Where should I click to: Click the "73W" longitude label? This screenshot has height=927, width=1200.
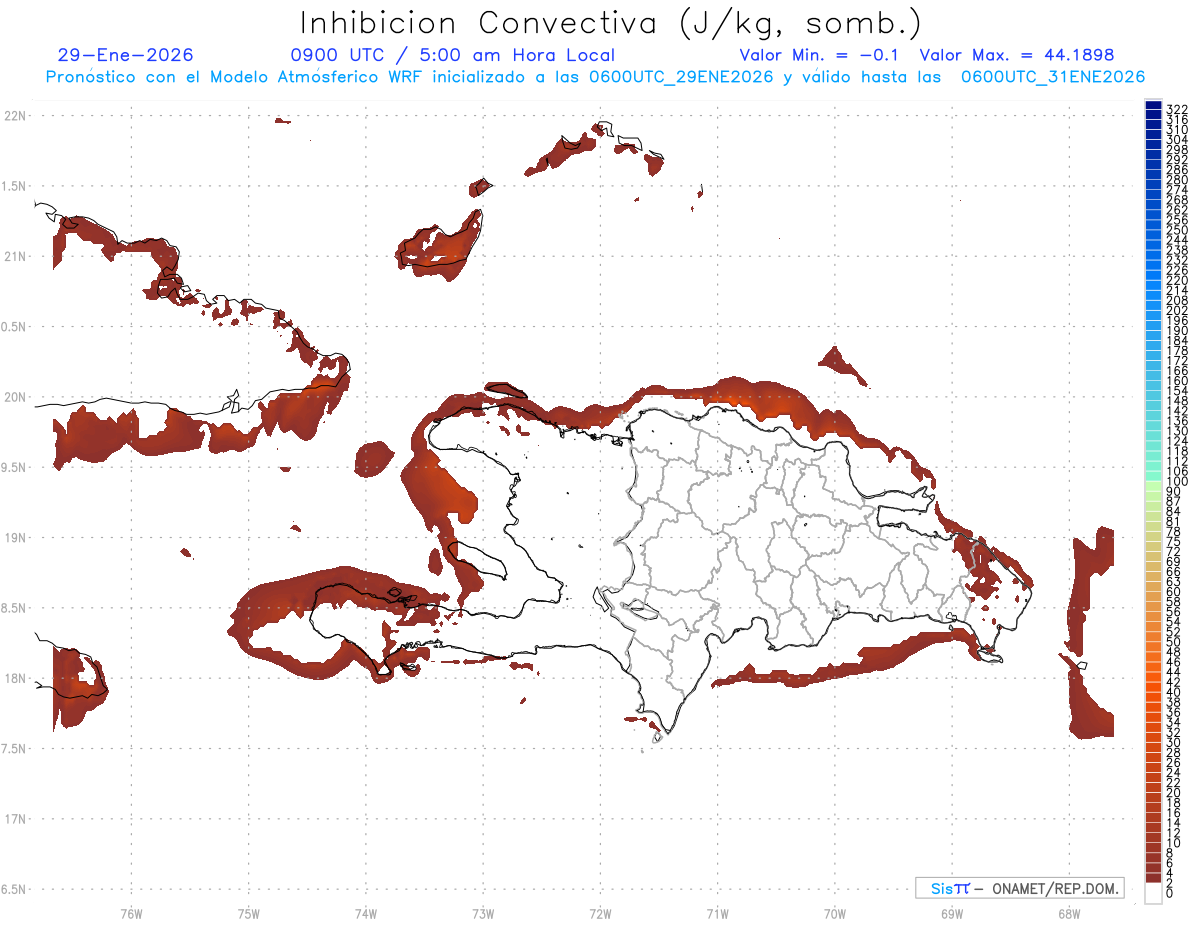point(483,913)
